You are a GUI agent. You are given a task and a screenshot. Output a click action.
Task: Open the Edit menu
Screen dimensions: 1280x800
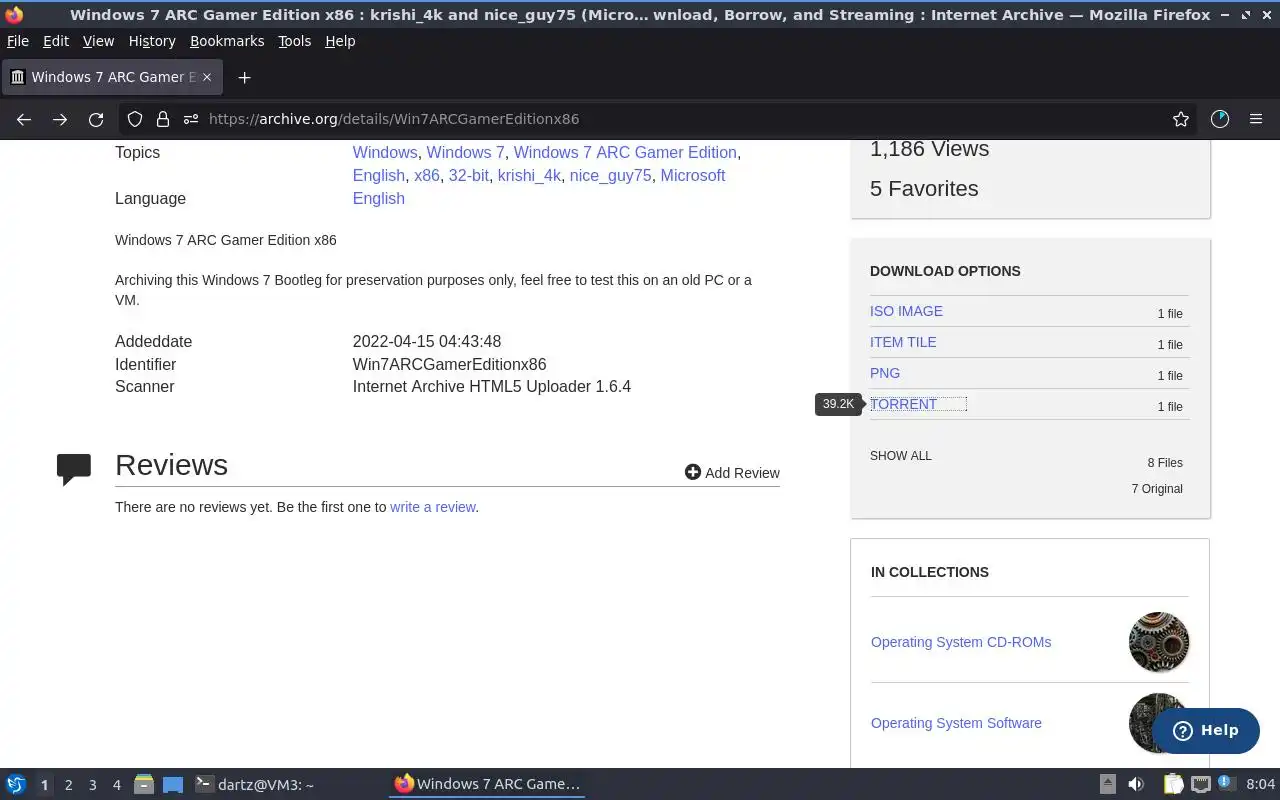click(x=56, y=41)
